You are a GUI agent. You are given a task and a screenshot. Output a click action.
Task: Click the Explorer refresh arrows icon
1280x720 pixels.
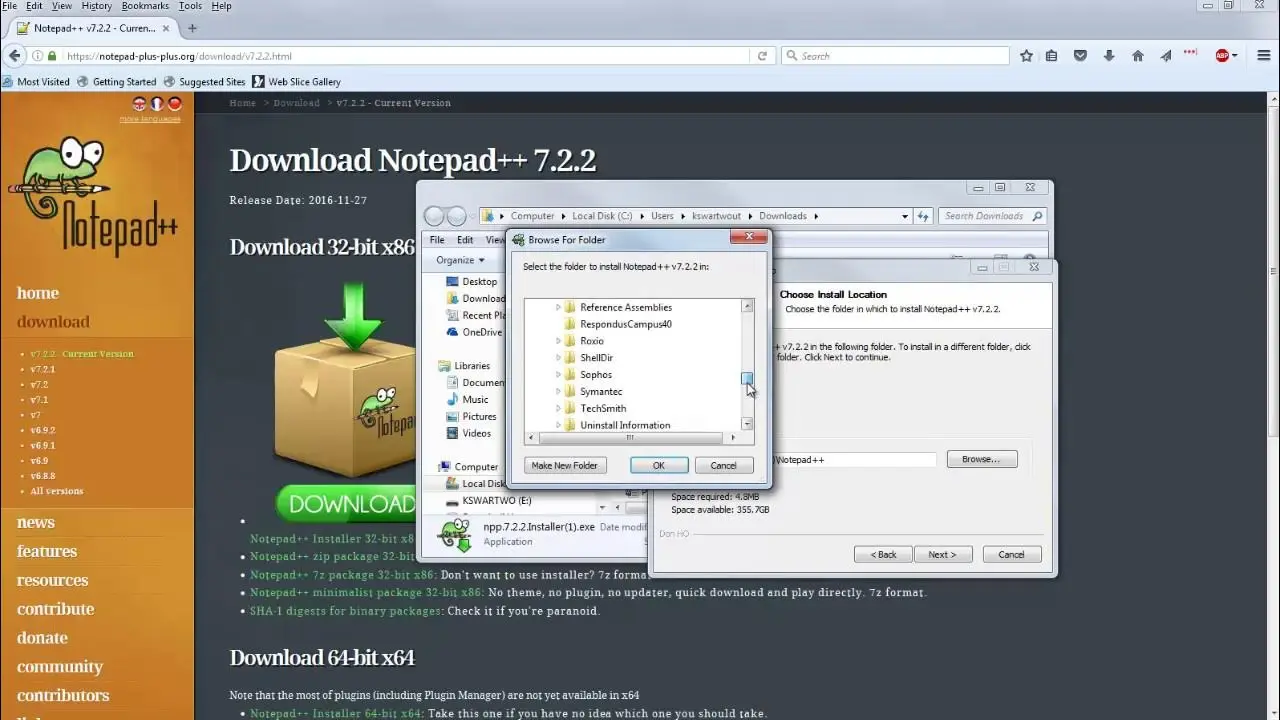[x=924, y=216]
